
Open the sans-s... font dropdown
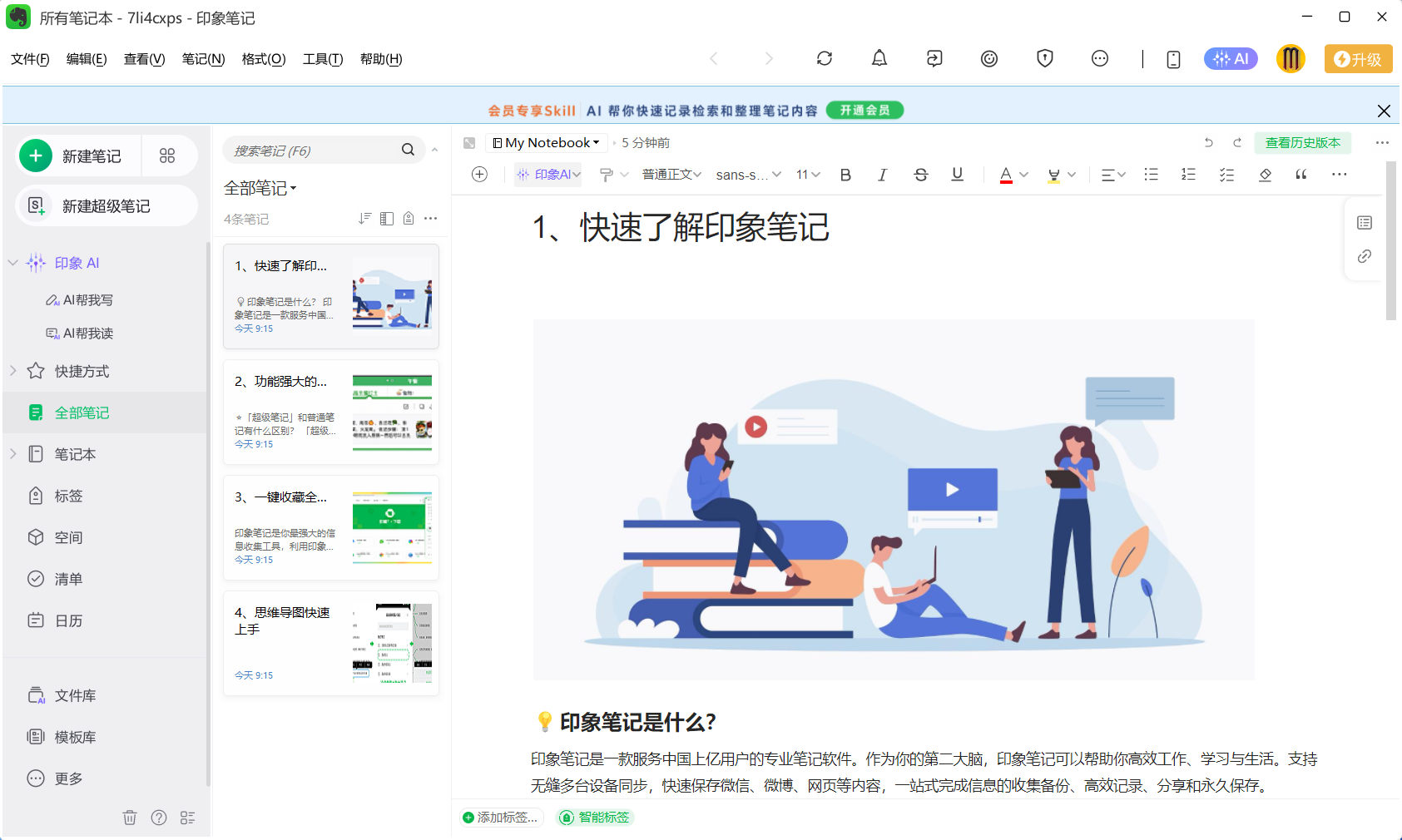coord(748,175)
